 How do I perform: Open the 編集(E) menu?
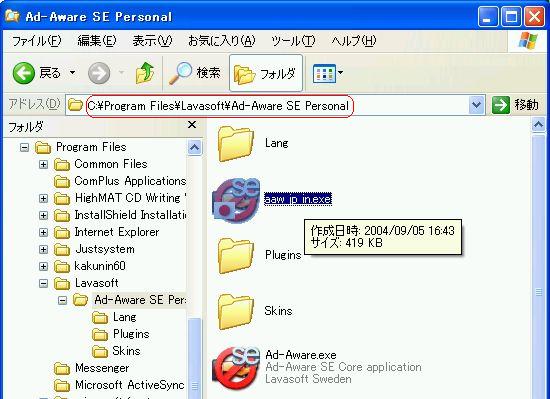coord(97,41)
